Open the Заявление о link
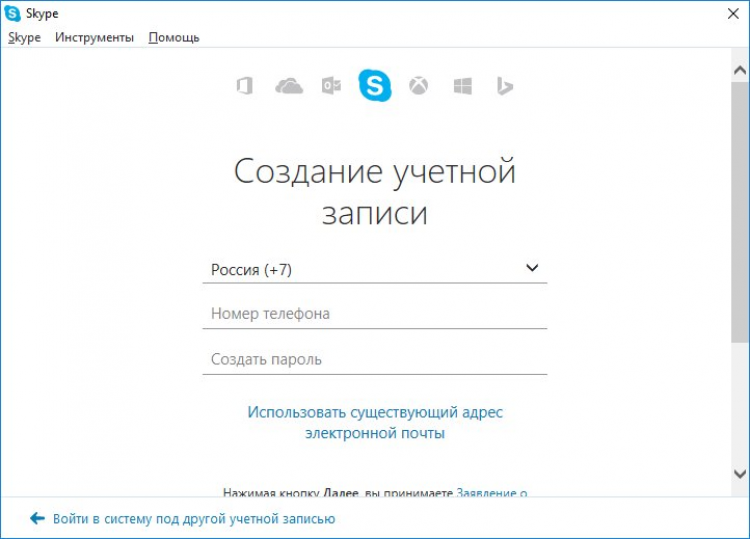Viewport: 750px width, 539px height. pyautogui.click(x=492, y=493)
